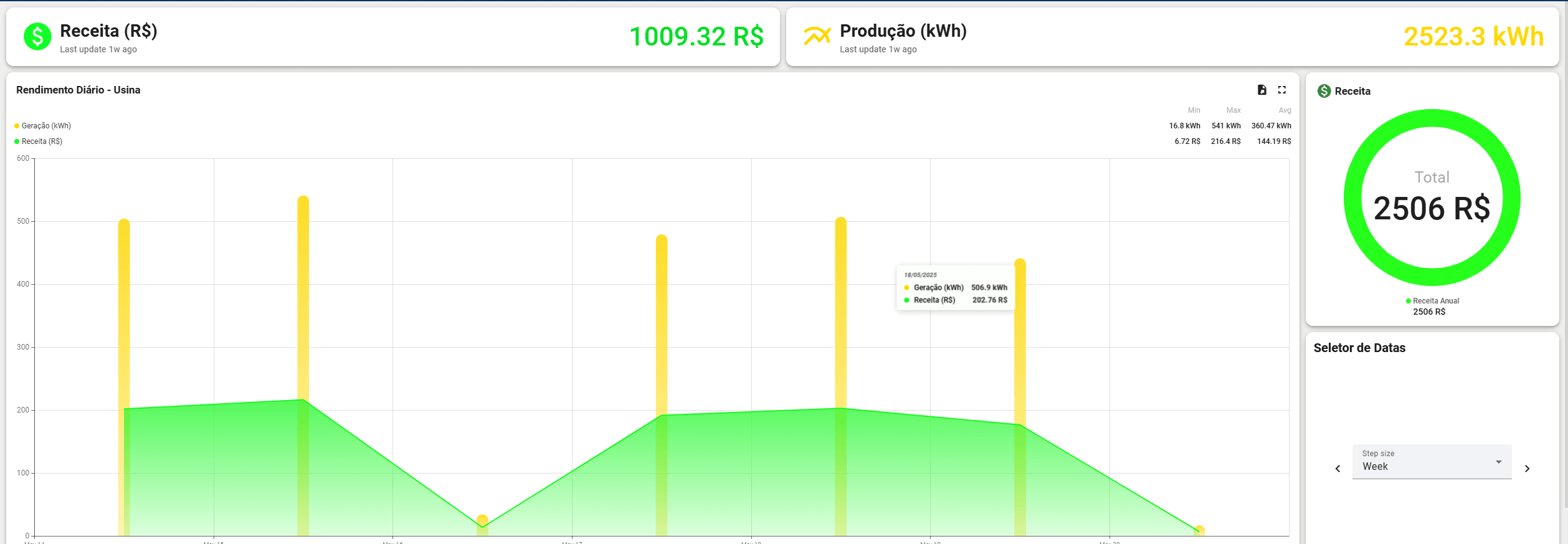
Task: Click the 2523.3 kWh production value
Action: point(1473,37)
